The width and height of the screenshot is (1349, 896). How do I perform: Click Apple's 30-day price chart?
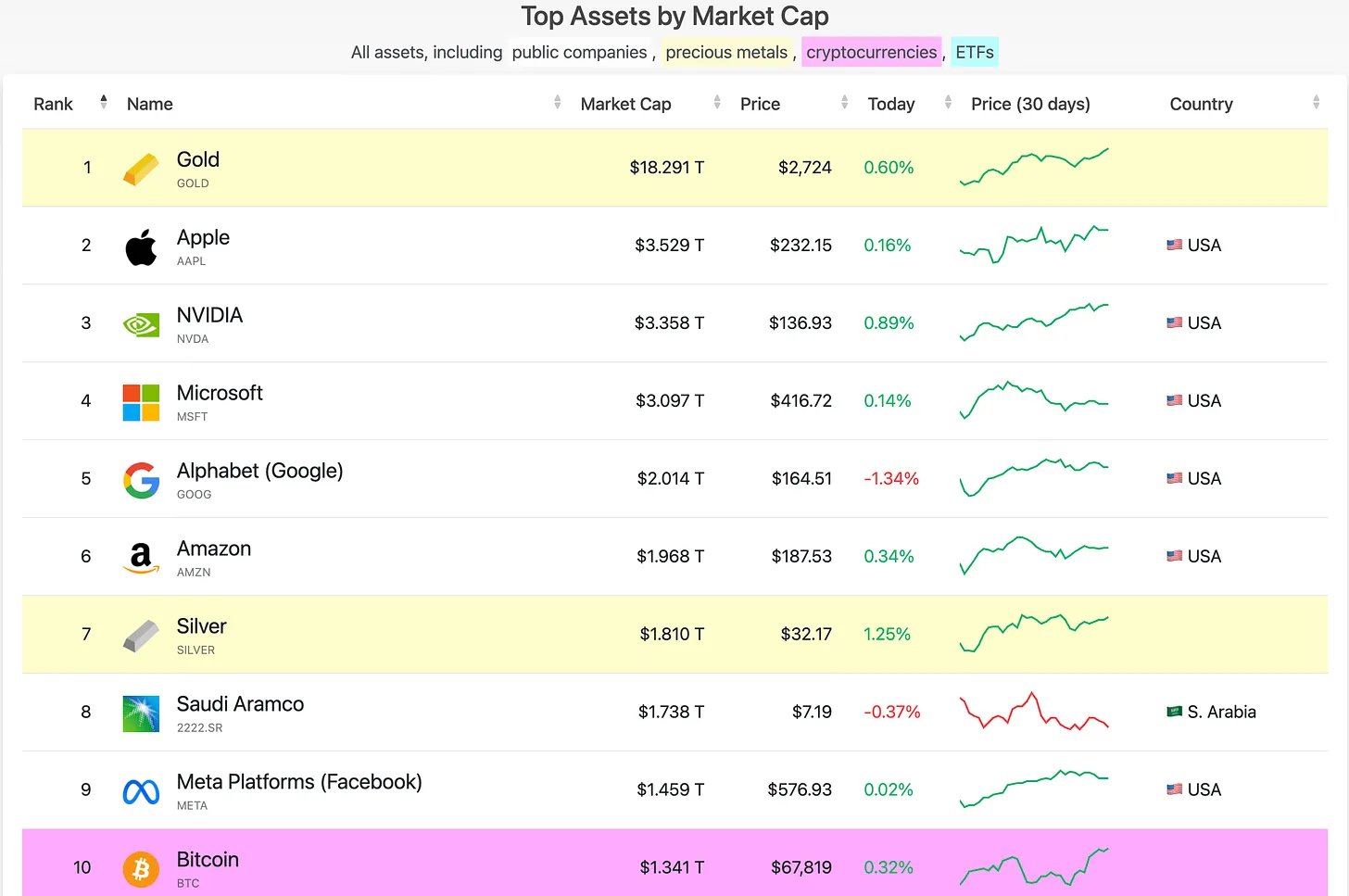pos(1034,245)
